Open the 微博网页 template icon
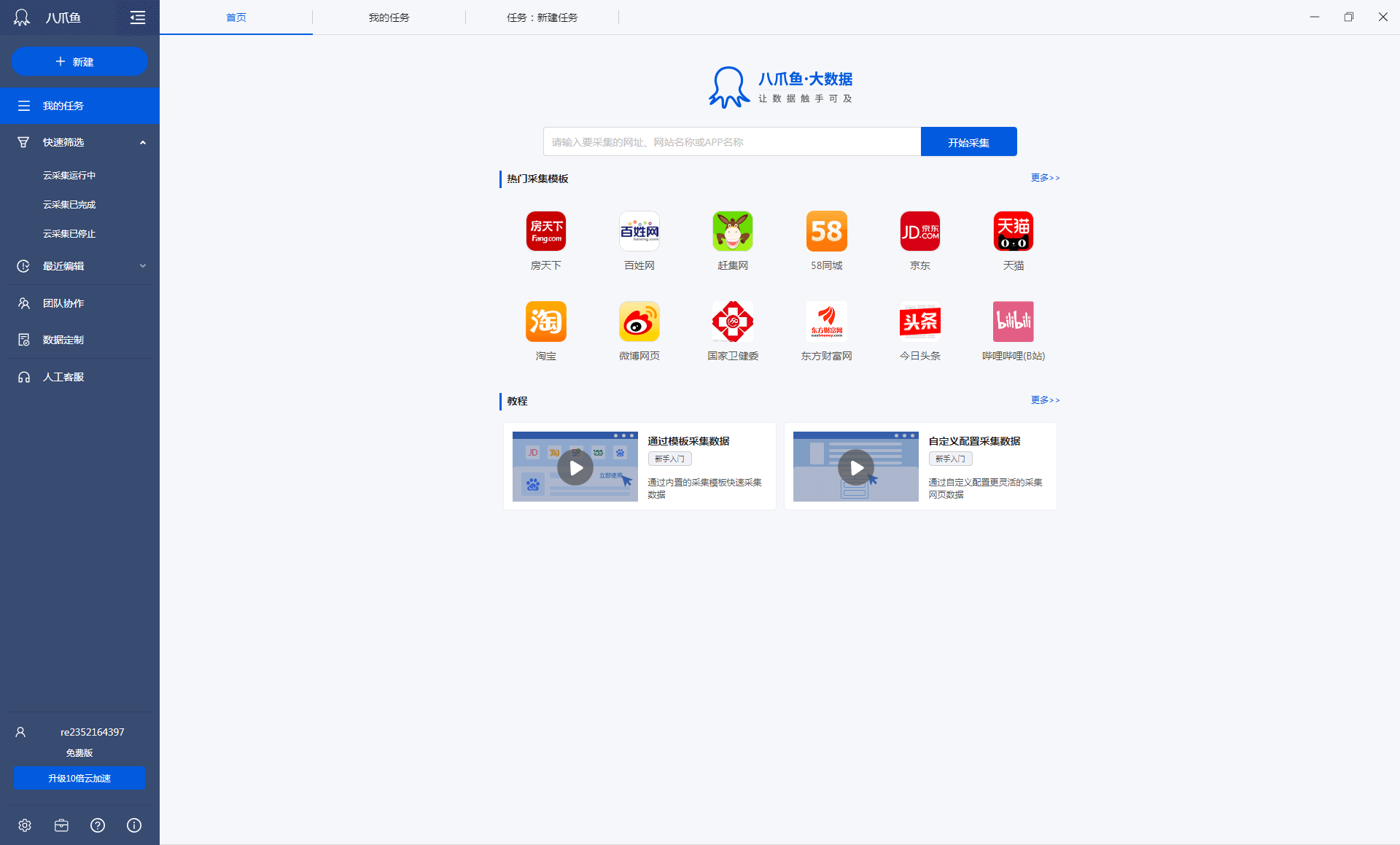Image resolution: width=1400 pixels, height=845 pixels. [639, 322]
